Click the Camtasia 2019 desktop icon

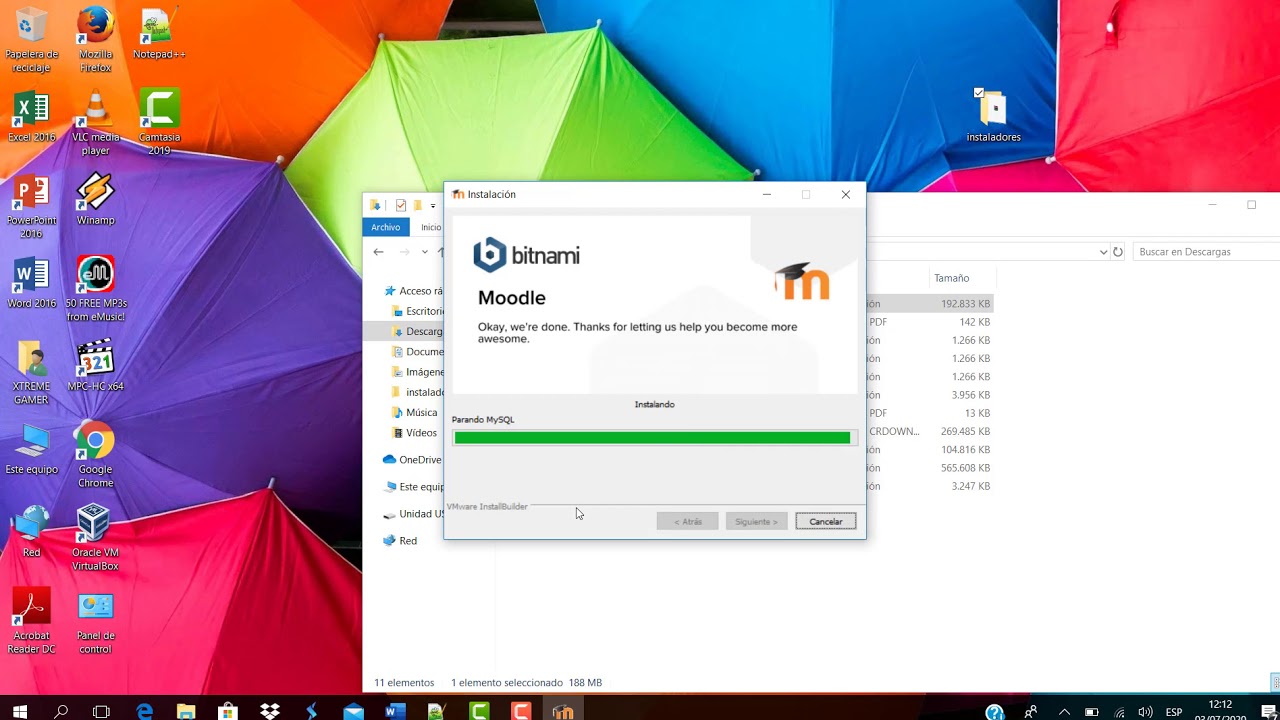[x=159, y=123]
